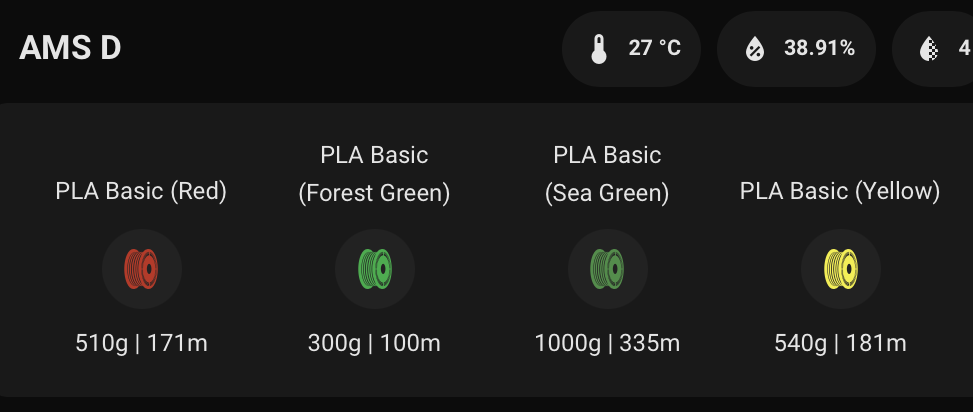This screenshot has width=973, height=412.
Task: Click the AMS D heading
Action: (x=70, y=48)
